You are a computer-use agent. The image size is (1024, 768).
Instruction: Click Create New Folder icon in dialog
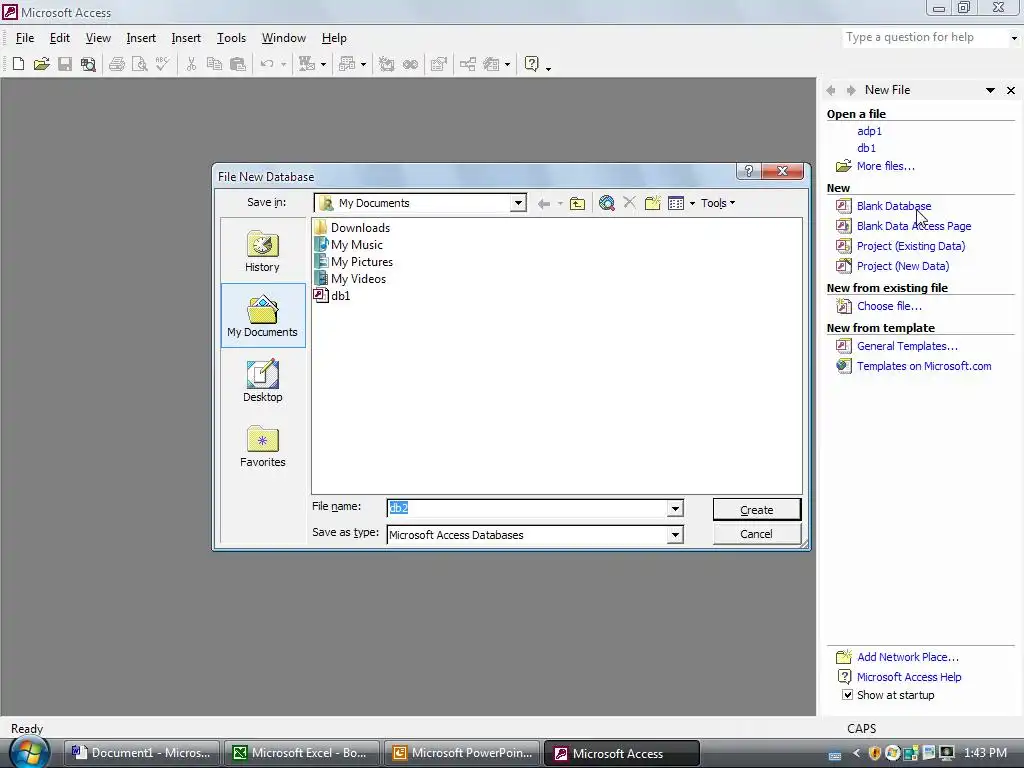click(x=652, y=203)
